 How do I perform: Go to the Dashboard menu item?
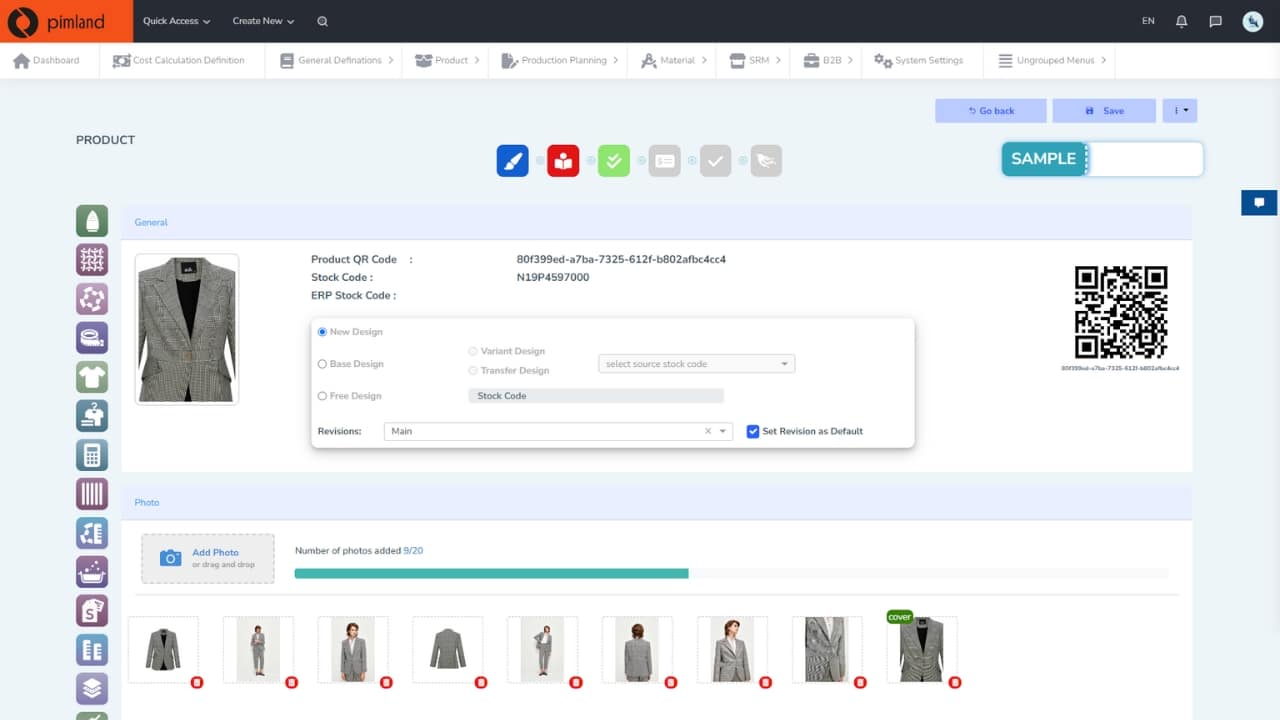(46, 61)
